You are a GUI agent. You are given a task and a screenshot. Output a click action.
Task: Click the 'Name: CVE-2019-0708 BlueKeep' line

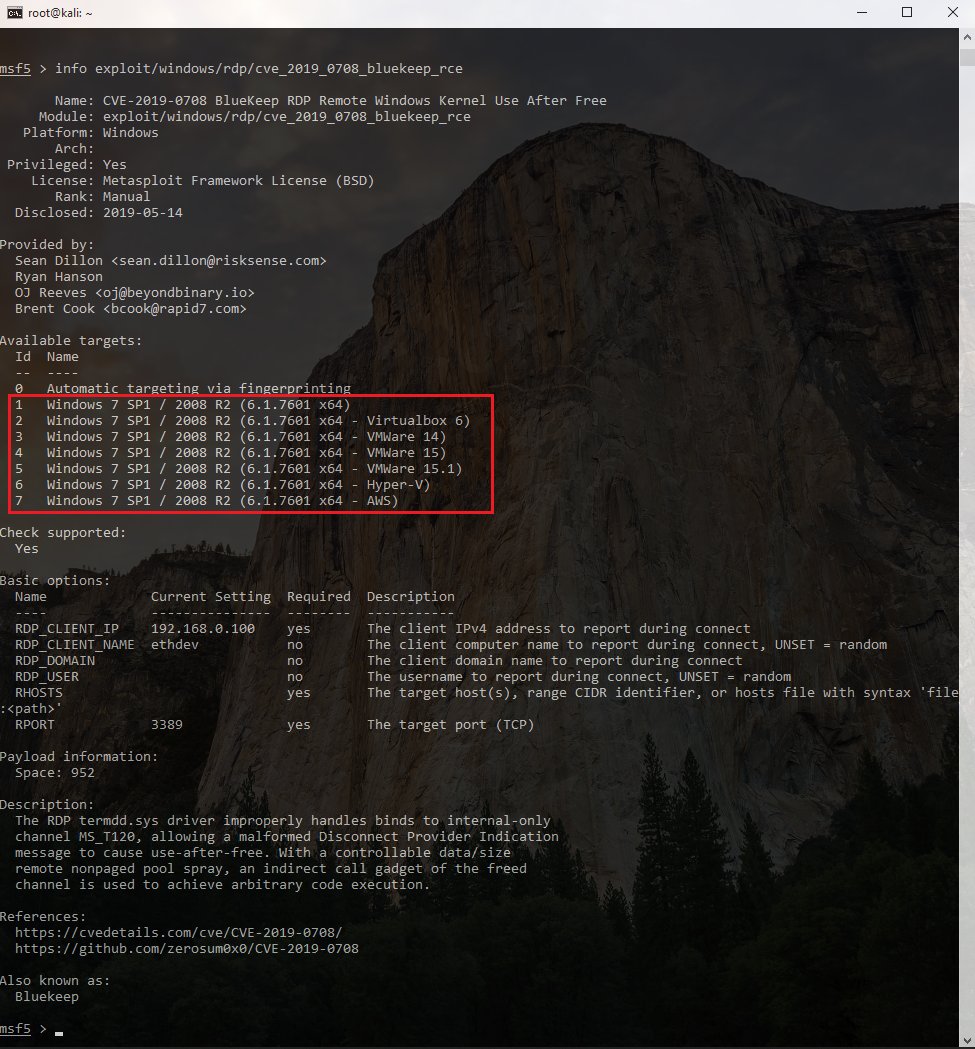tap(331, 101)
